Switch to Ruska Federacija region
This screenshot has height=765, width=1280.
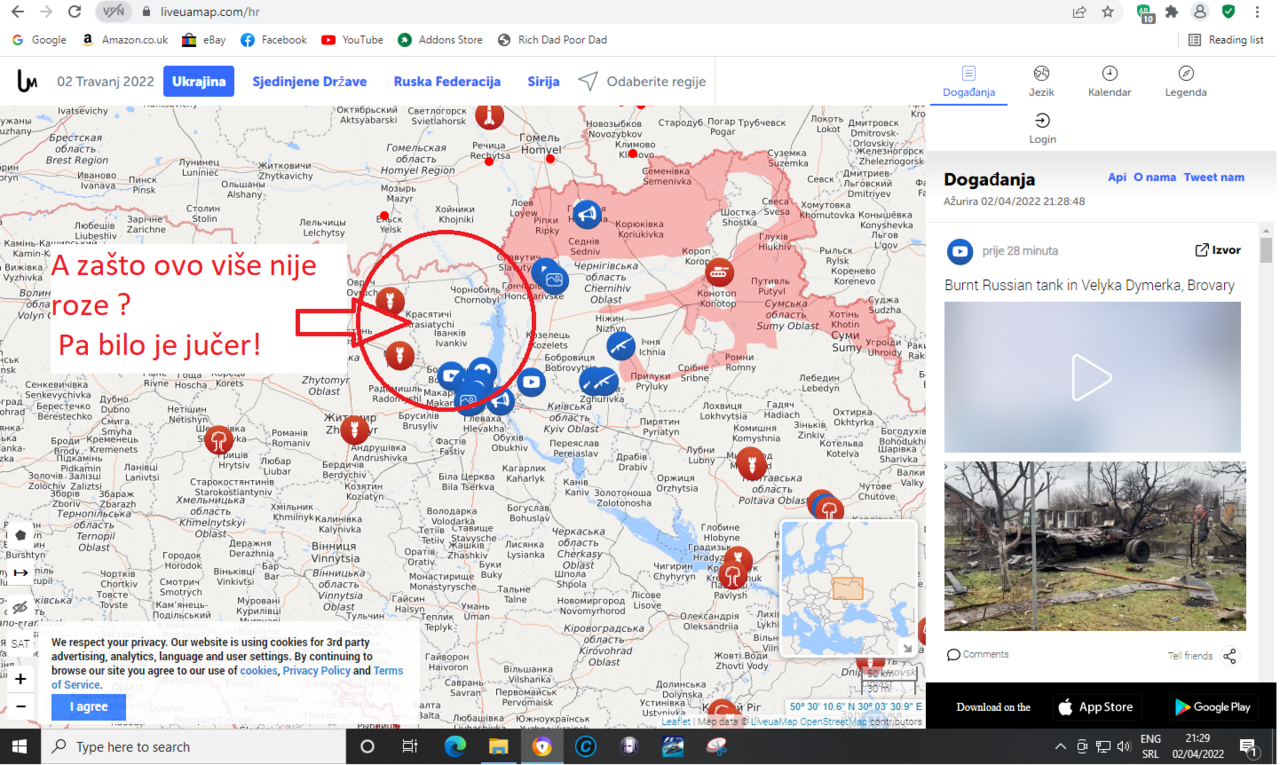click(446, 81)
